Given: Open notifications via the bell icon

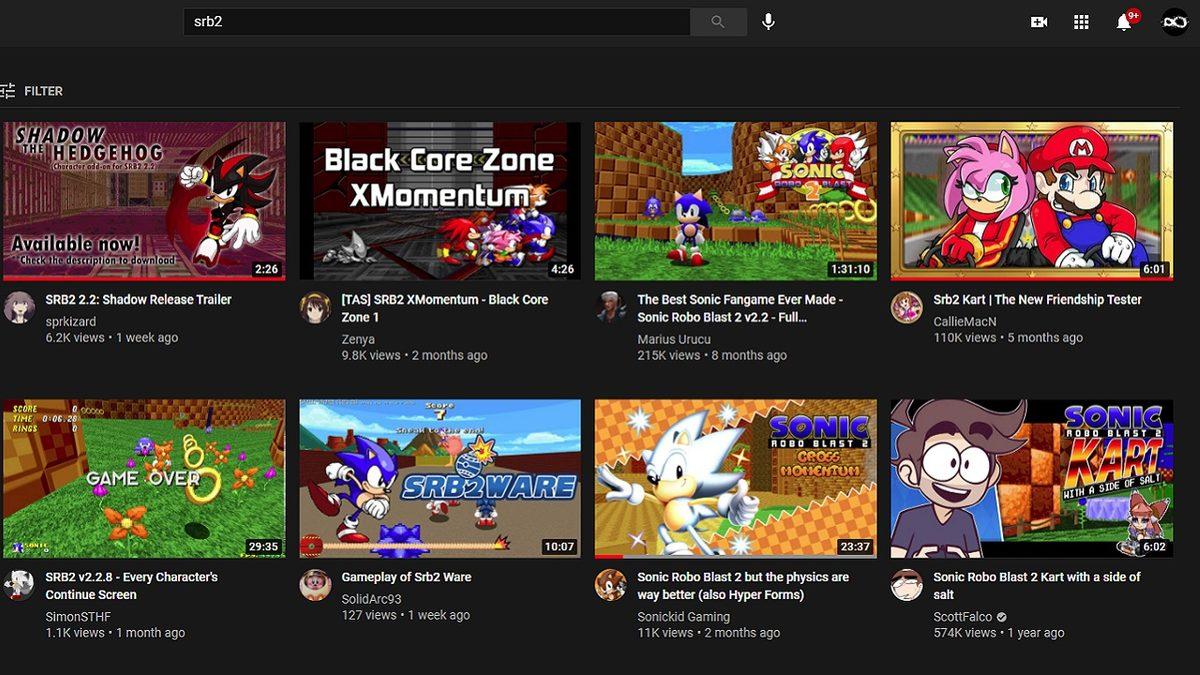Looking at the screenshot, I should (x=1122, y=22).
